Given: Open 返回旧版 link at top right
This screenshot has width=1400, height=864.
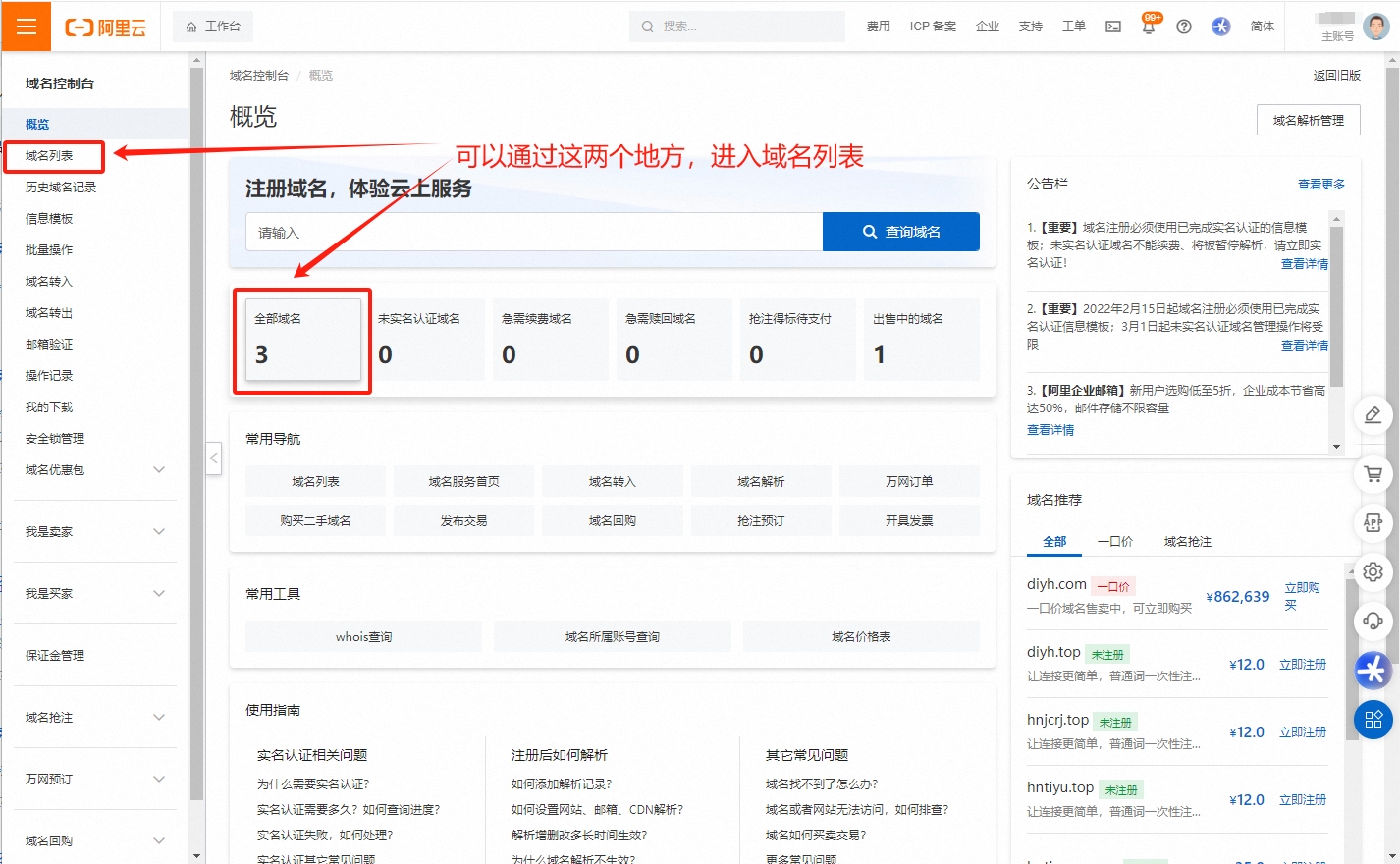Looking at the screenshot, I should coord(1338,74).
